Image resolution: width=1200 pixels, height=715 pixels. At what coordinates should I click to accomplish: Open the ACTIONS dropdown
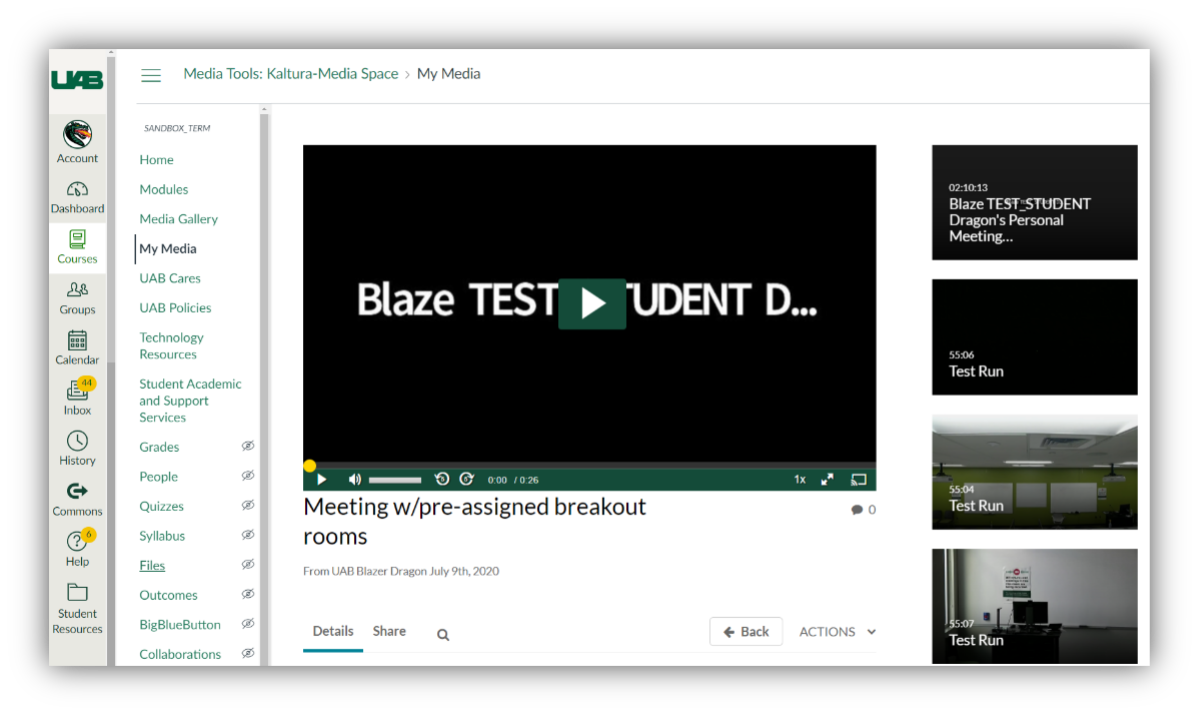tap(836, 631)
